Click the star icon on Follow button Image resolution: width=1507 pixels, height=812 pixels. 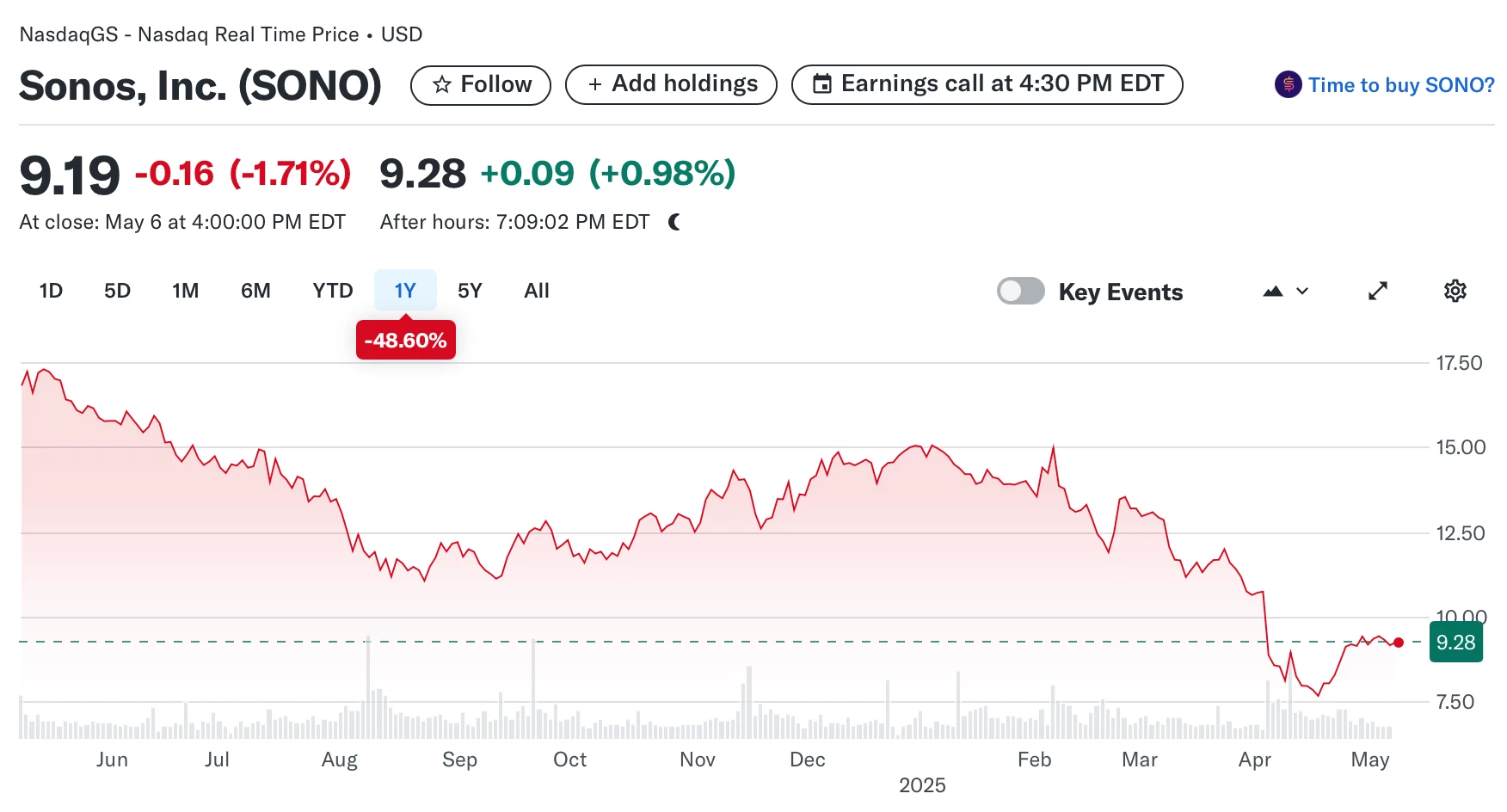tap(442, 84)
